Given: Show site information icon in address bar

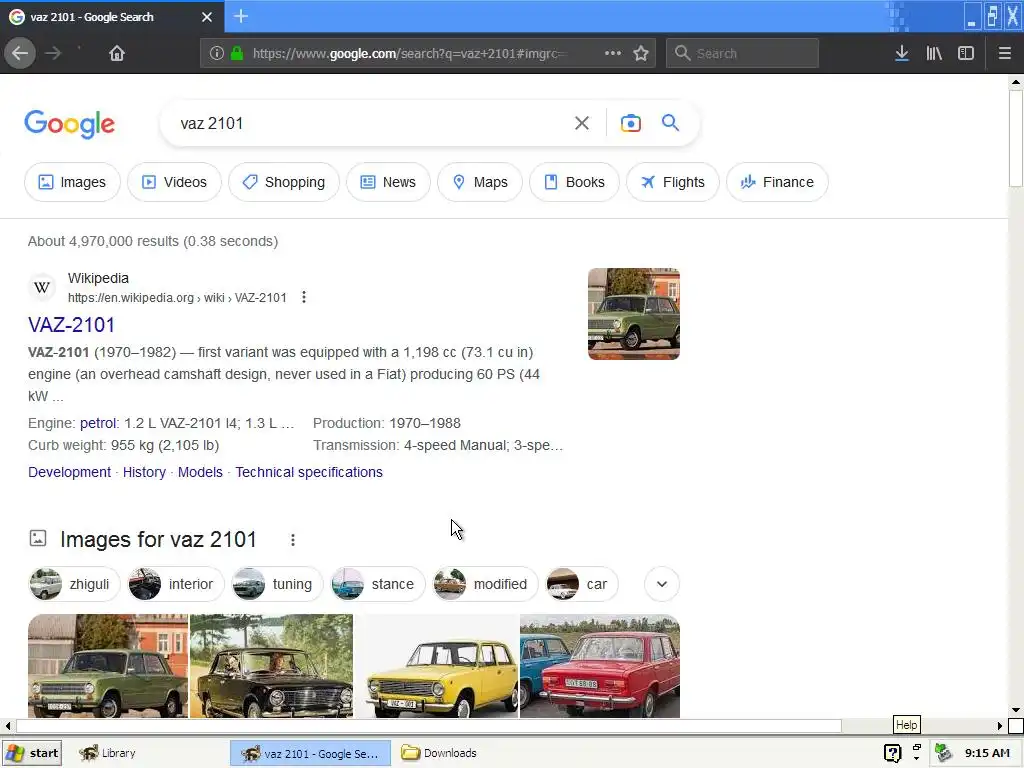Looking at the screenshot, I should pyautogui.click(x=216, y=54).
